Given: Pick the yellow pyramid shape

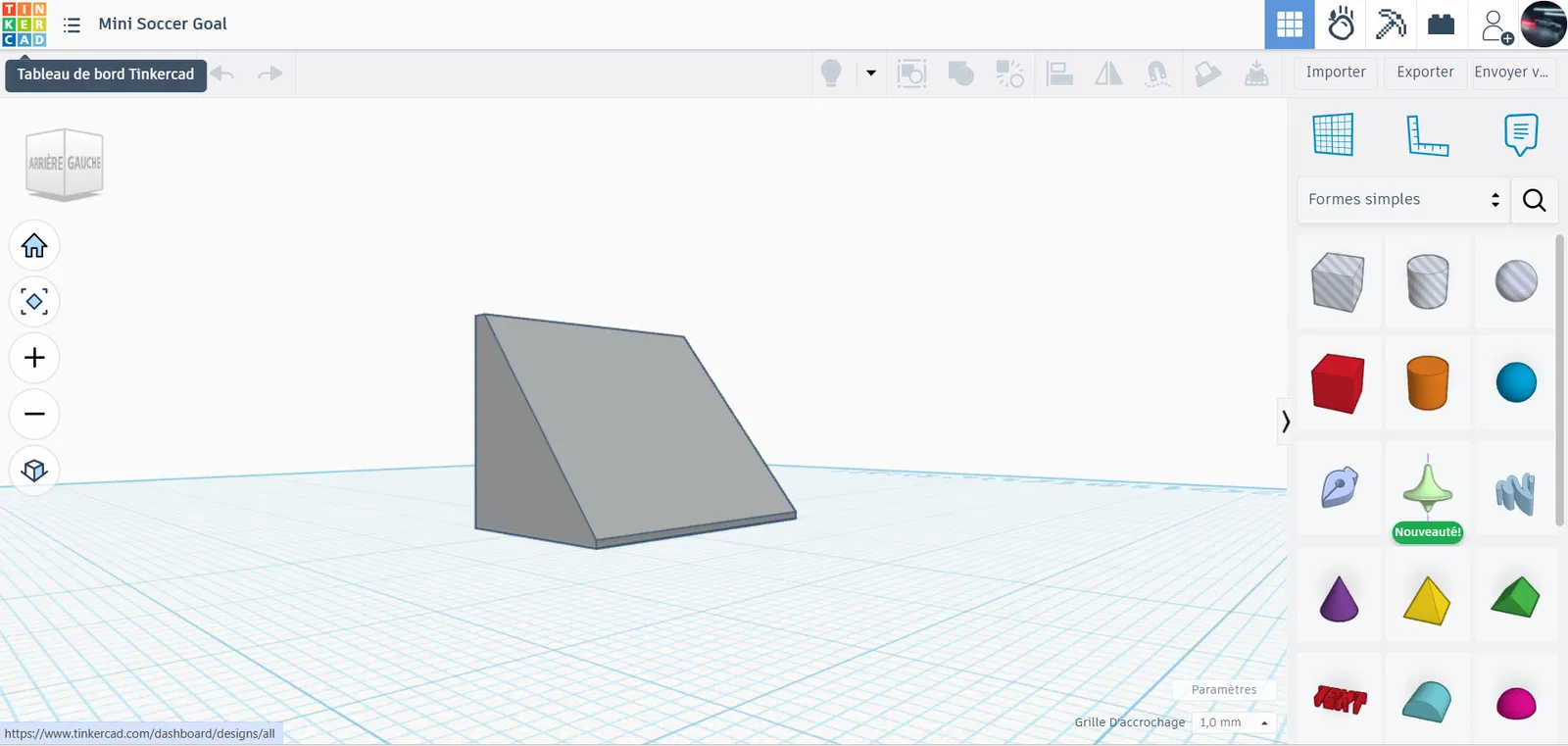Looking at the screenshot, I should pos(1427,599).
